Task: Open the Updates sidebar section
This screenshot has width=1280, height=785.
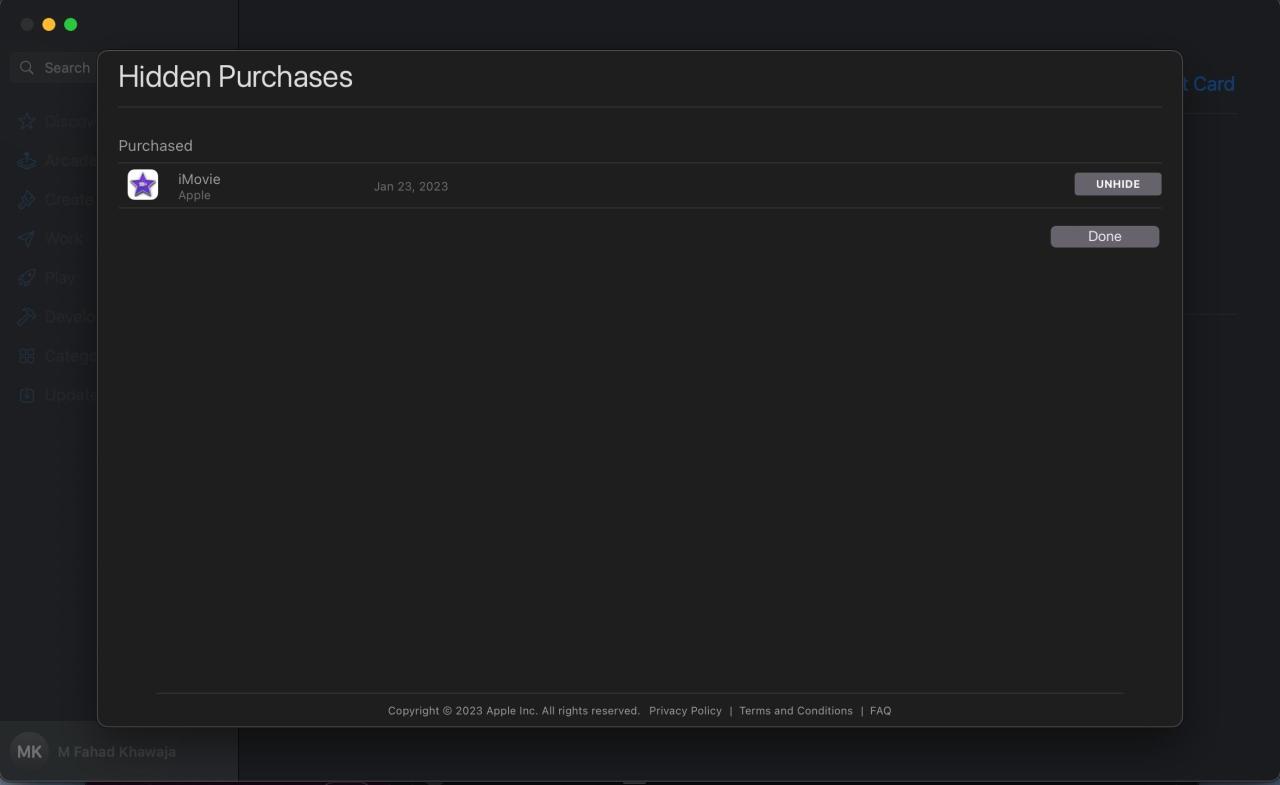Action: coord(56,394)
